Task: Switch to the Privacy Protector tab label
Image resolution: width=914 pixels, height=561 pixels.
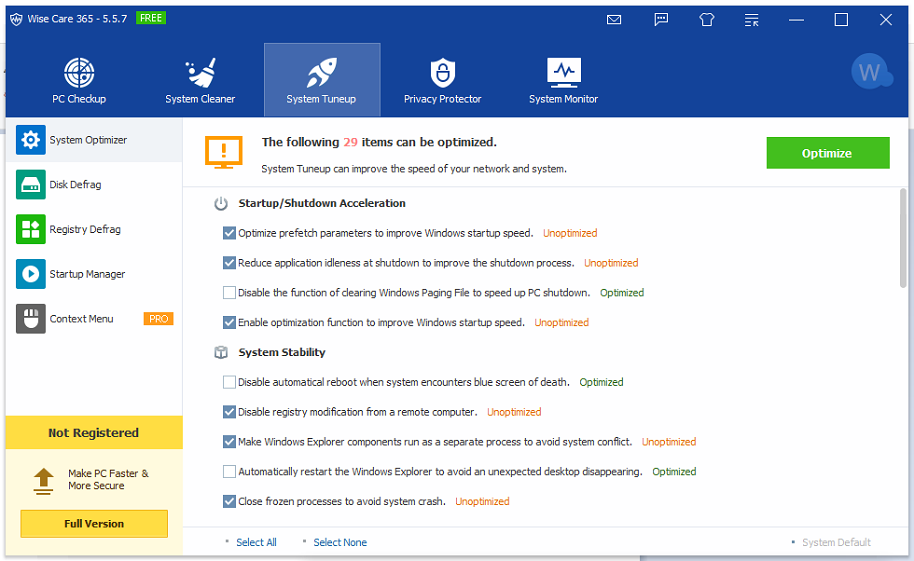Action: 442,99
